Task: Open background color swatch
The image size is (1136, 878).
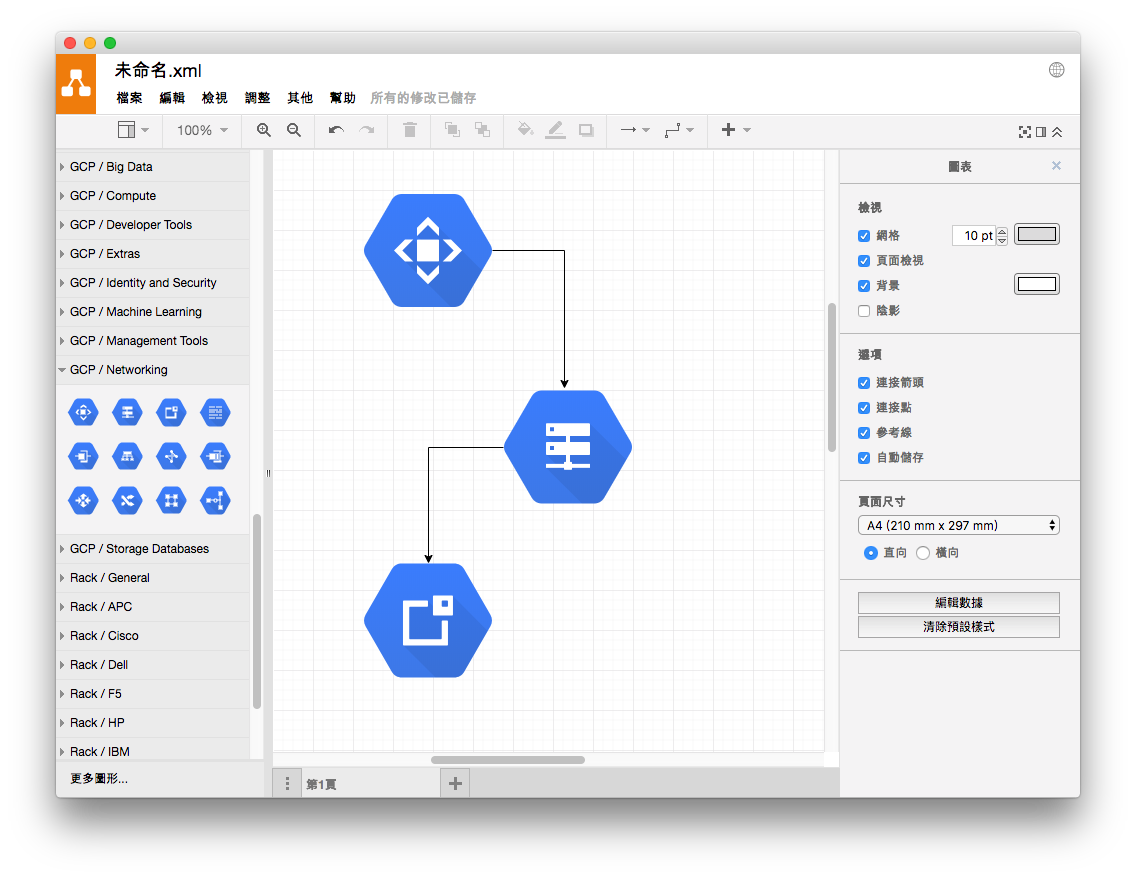Action: (1037, 284)
